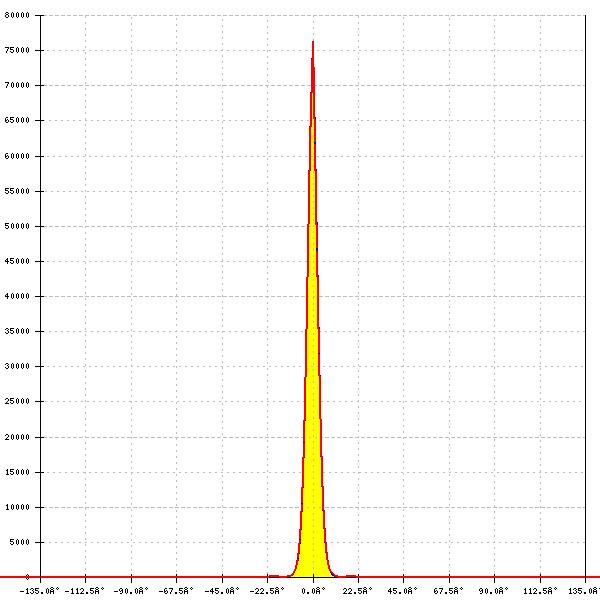The height and width of the screenshot is (600, 600).
Task: Click the 70000 y-axis label
Action: 17,85
